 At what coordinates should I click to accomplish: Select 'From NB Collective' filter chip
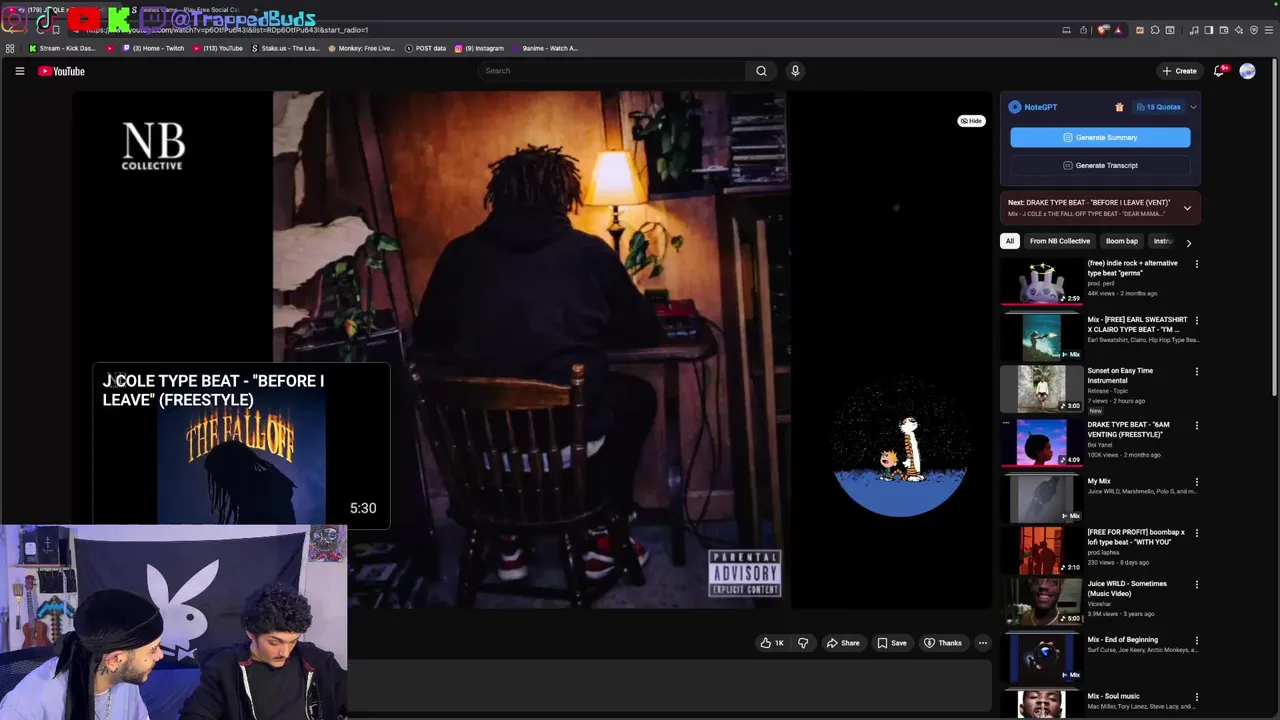click(x=1060, y=241)
